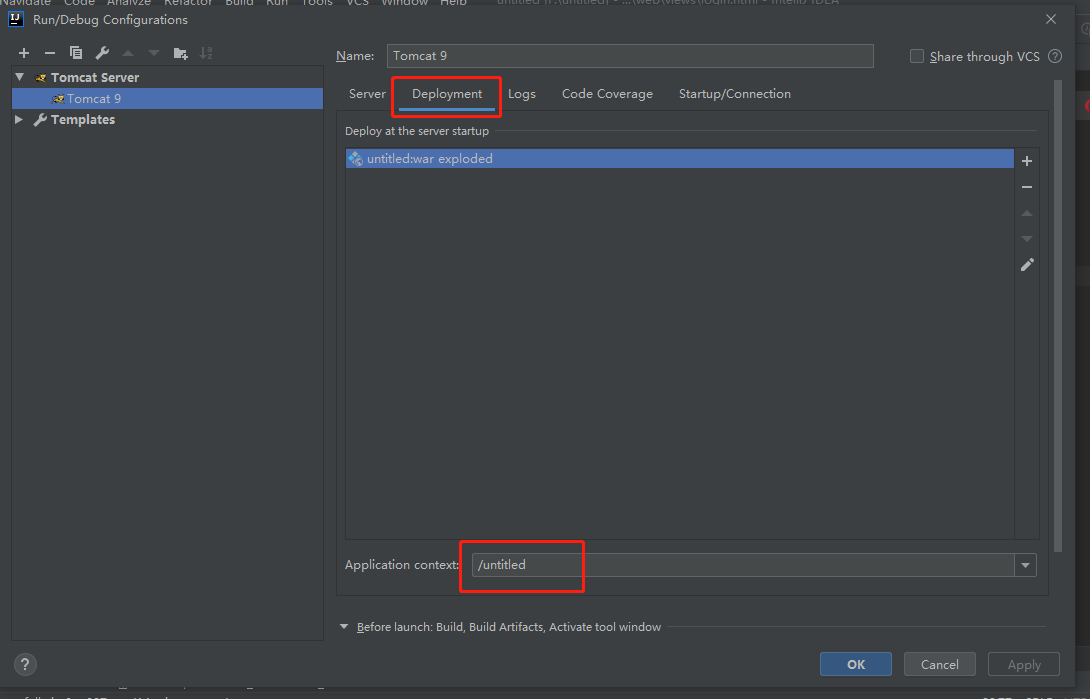Open dialog help question mark button

coord(25,664)
